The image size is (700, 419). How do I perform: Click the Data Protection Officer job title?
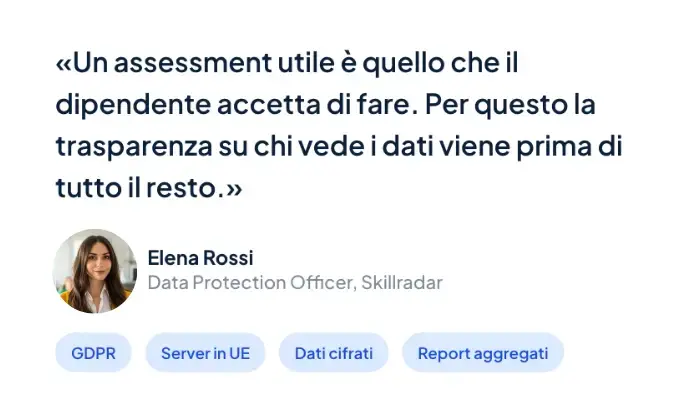click(x=252, y=282)
